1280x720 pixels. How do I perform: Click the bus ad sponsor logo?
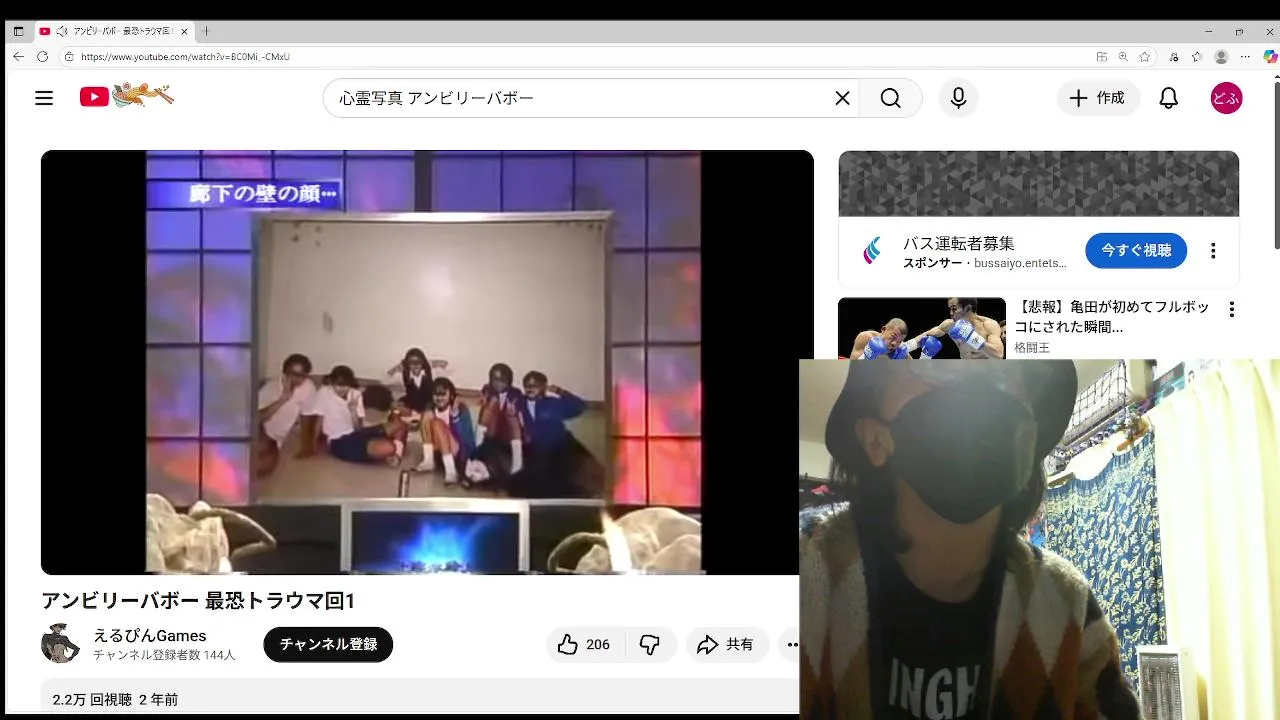pos(871,251)
